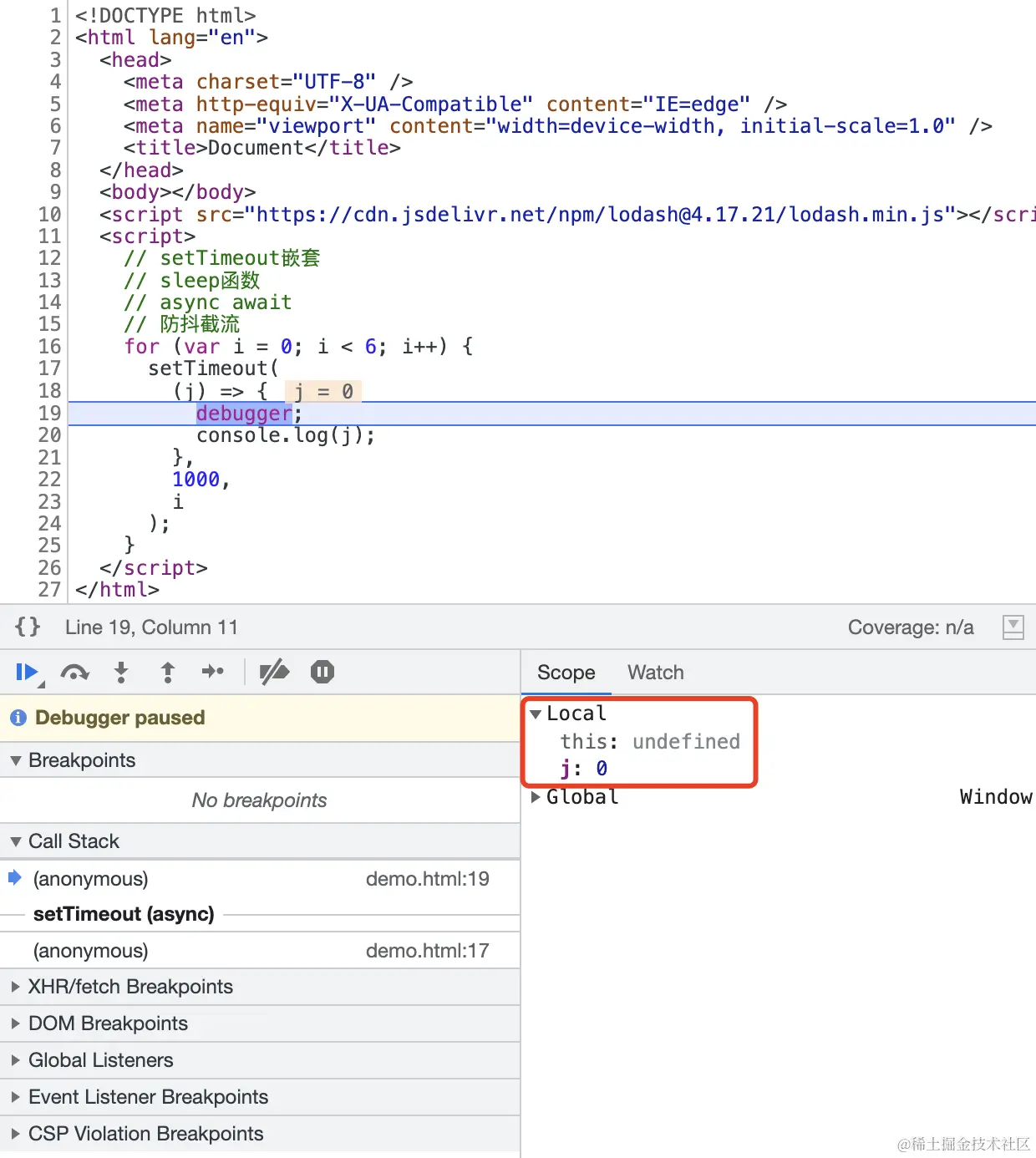Image resolution: width=1036 pixels, height=1158 pixels.
Task: Open the Watch tab
Action: click(x=656, y=673)
